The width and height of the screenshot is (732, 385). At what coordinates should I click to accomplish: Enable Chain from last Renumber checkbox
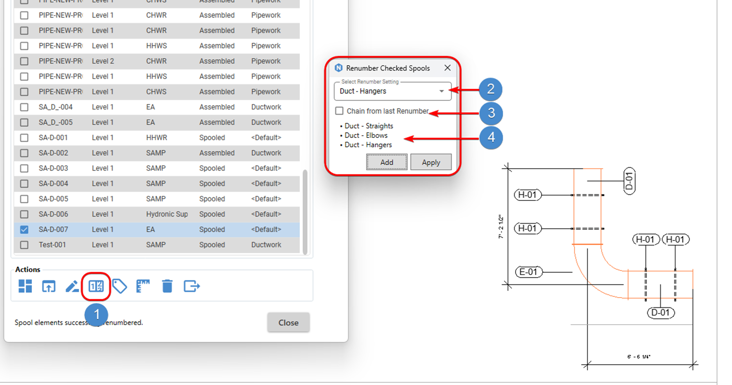339,111
